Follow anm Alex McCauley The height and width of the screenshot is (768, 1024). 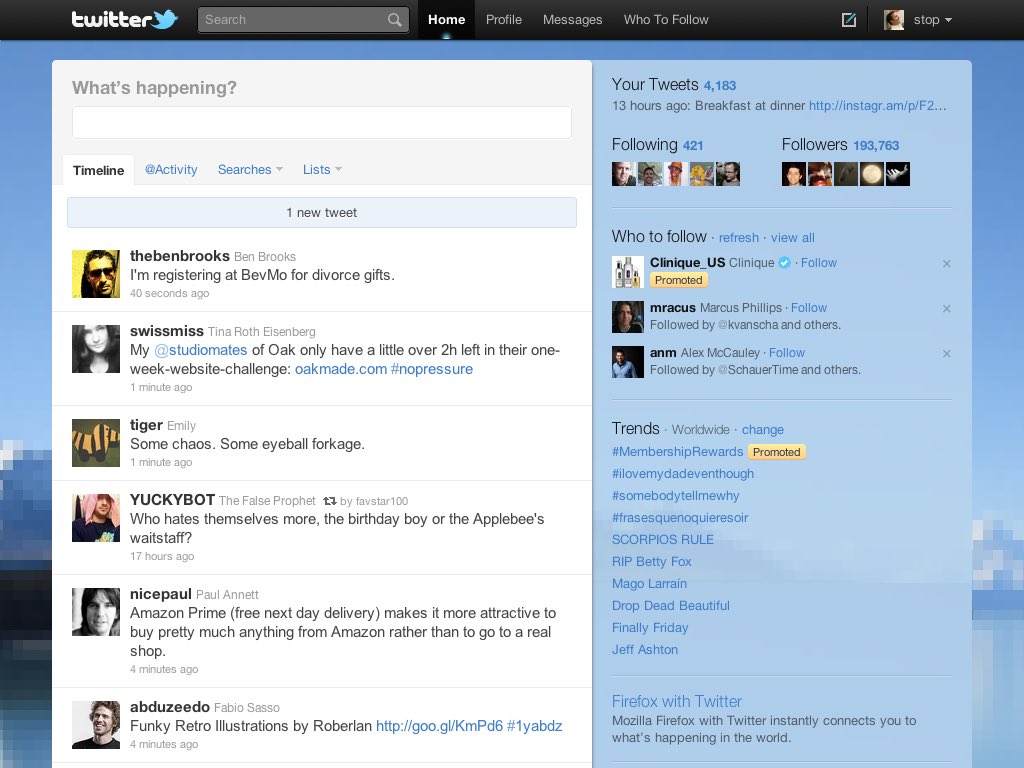787,353
